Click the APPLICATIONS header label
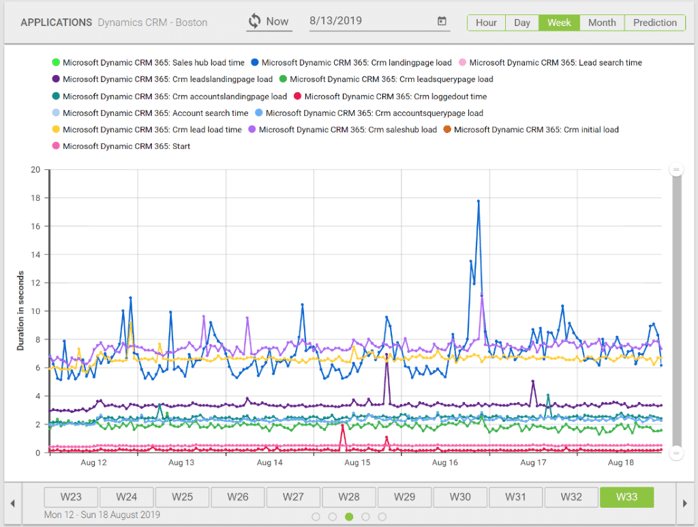 (x=56, y=23)
